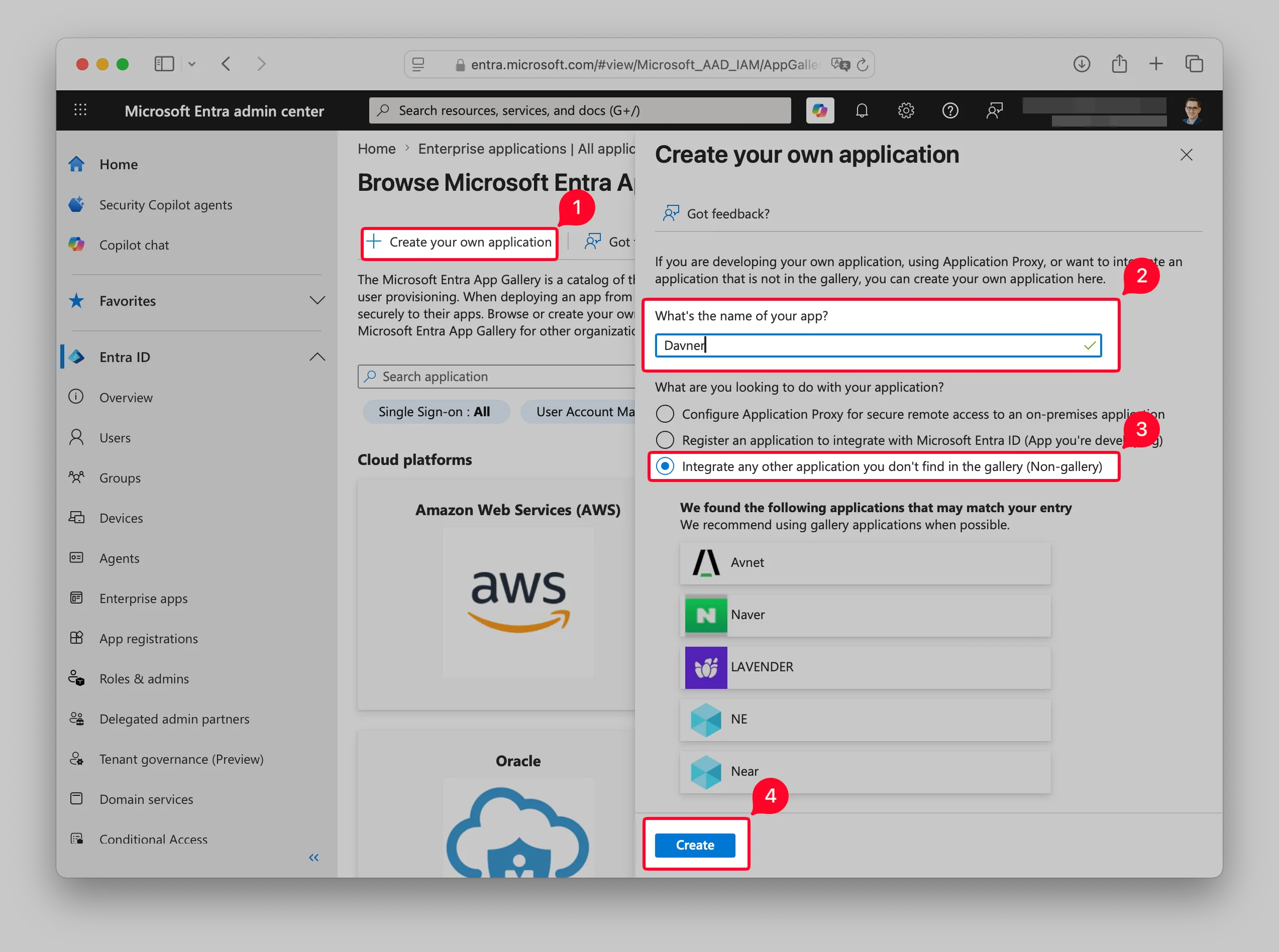Open Home in the left navigation

click(118, 164)
